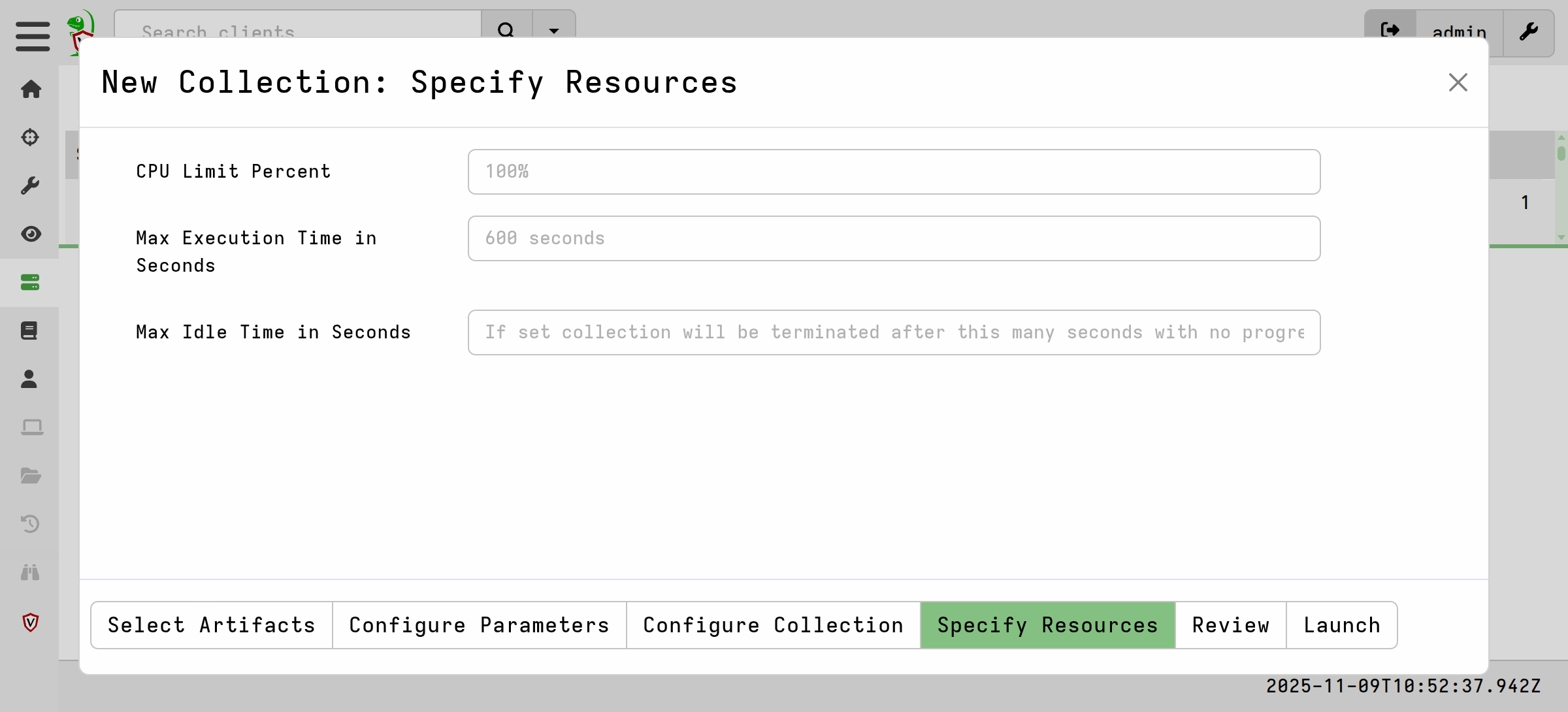Screen dimensions: 1568x712
Task: Log out using the sign-out icon
Action: [x=1390, y=31]
